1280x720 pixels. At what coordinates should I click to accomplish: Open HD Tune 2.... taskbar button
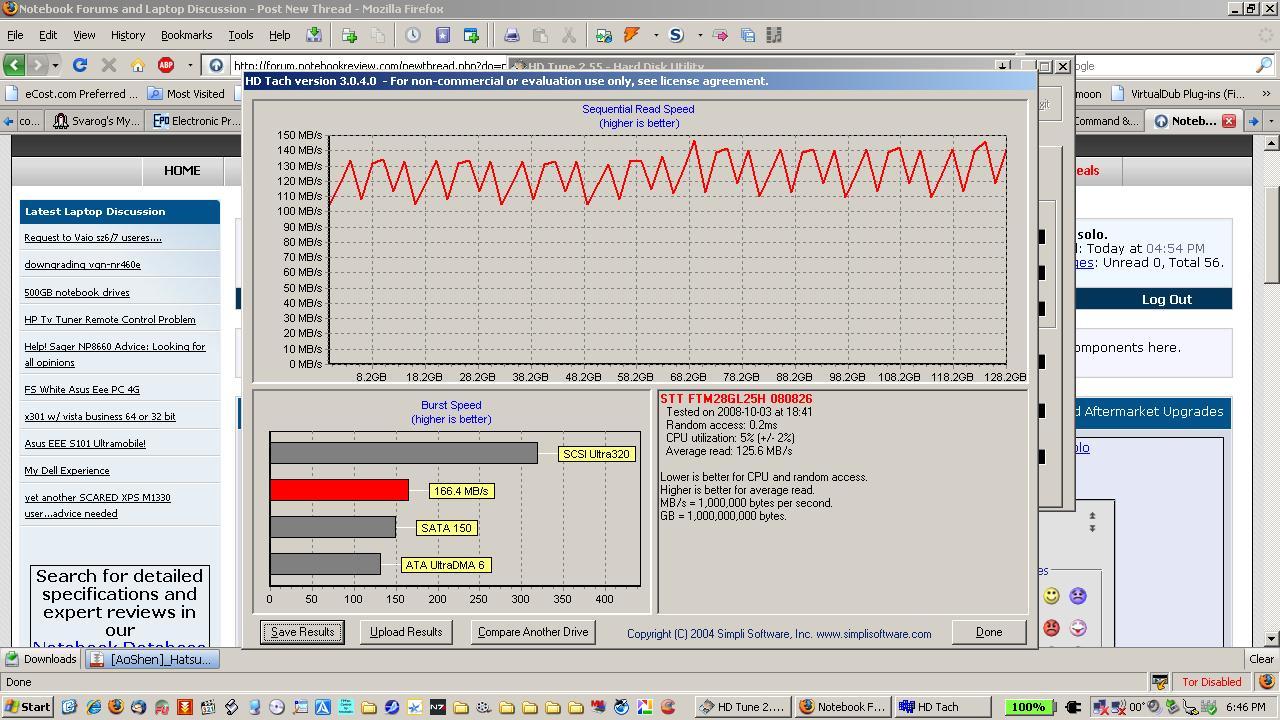coord(743,707)
